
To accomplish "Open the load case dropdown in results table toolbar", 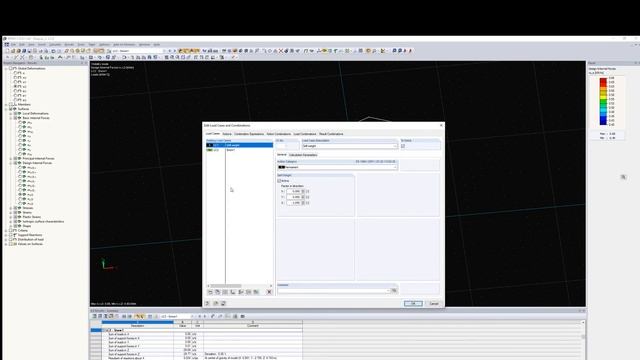I will click(177, 316).
